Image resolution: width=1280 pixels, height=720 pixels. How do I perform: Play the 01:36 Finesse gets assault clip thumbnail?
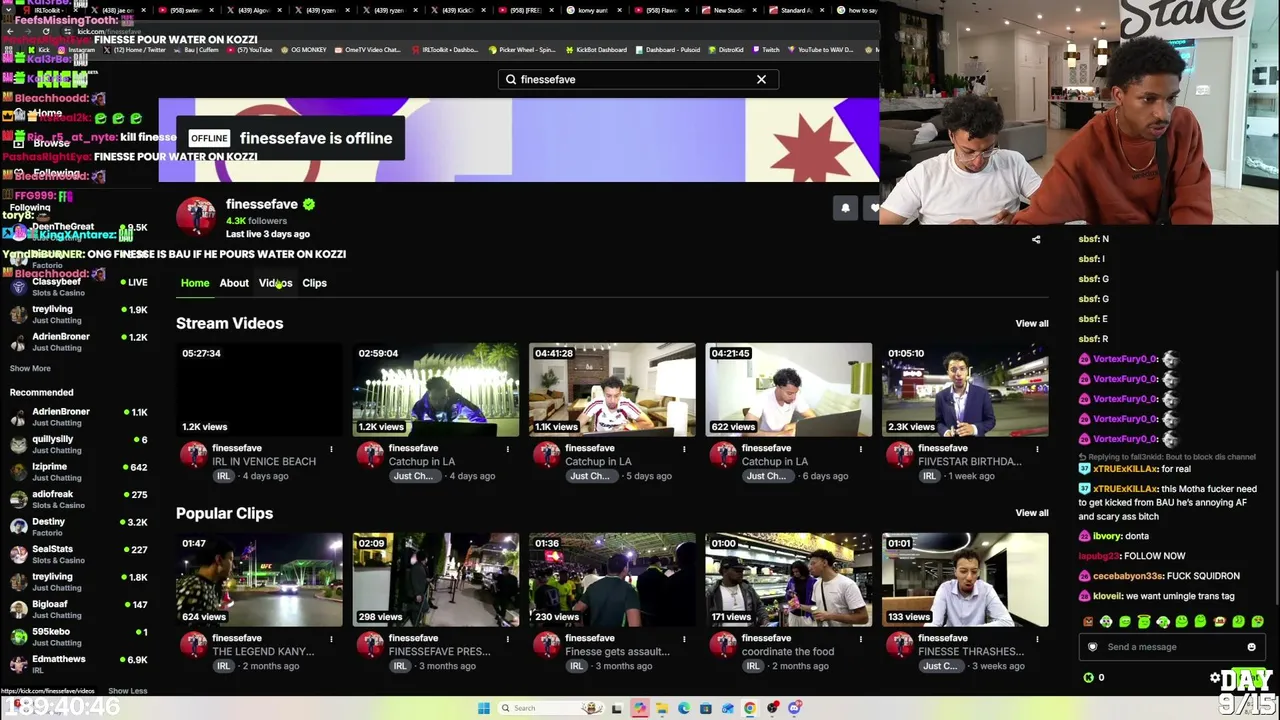(x=612, y=580)
